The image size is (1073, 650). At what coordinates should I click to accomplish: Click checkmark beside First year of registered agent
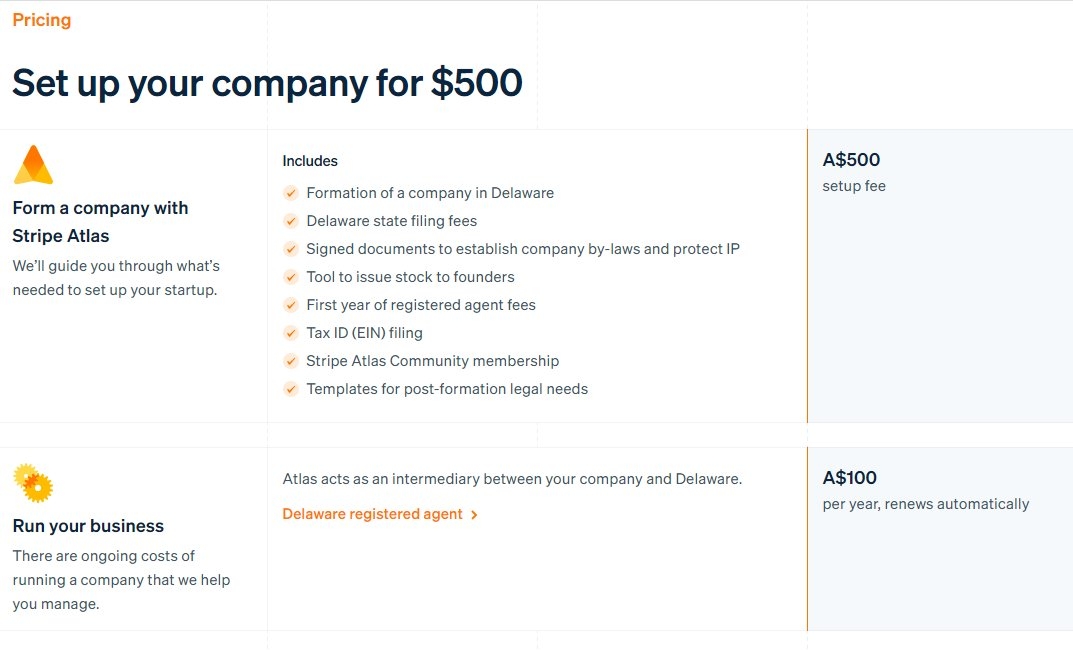[291, 305]
